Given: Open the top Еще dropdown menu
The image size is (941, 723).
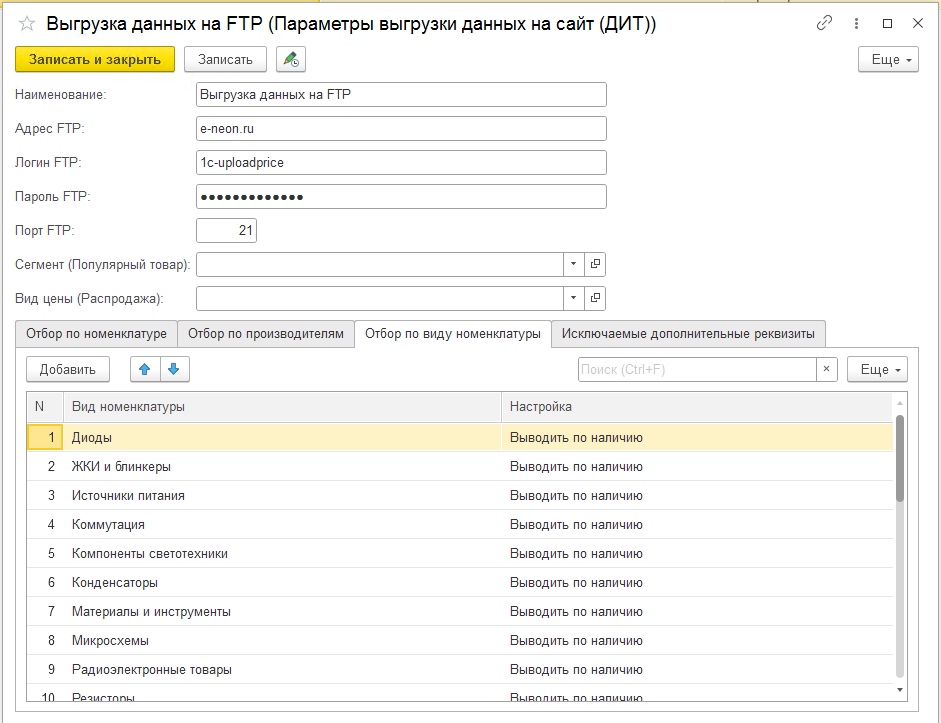Looking at the screenshot, I should tap(887, 60).
